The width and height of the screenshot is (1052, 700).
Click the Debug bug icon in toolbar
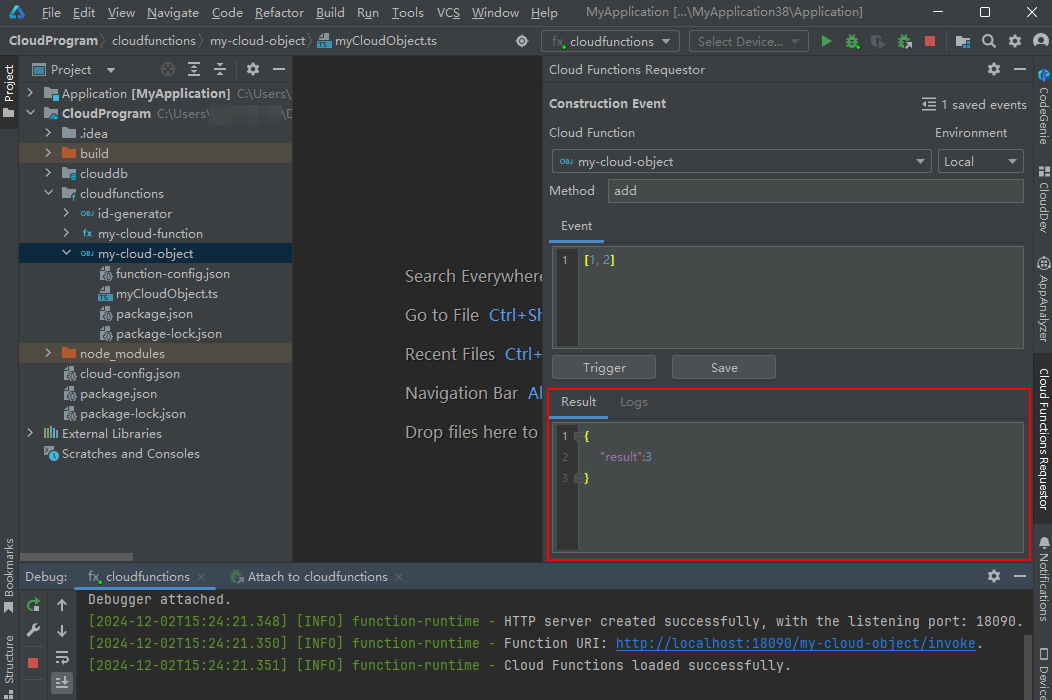coord(852,41)
